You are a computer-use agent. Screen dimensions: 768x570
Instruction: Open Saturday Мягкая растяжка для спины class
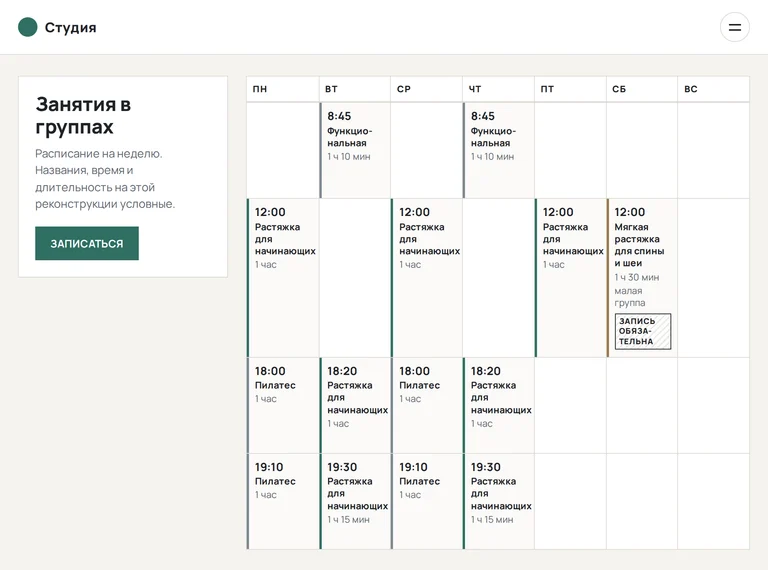point(642,278)
